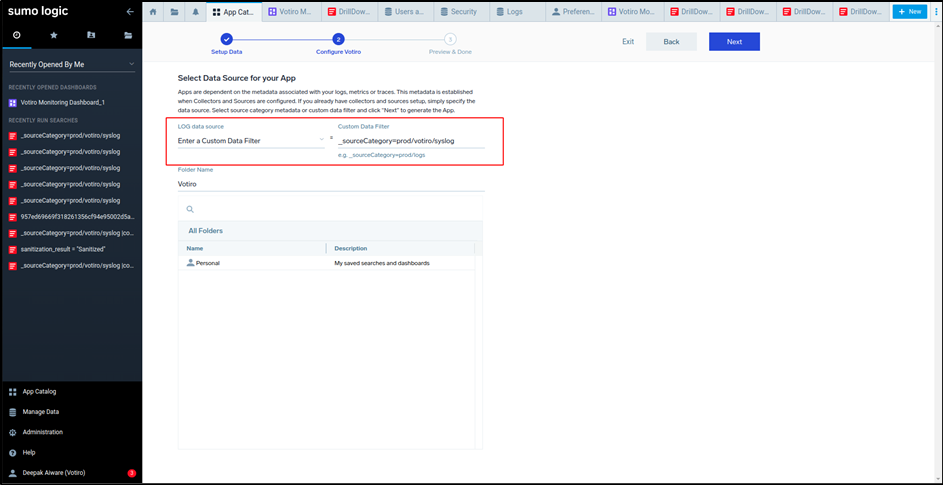Click the search magnifier icon in folder picker
943x485 pixels.
189,209
